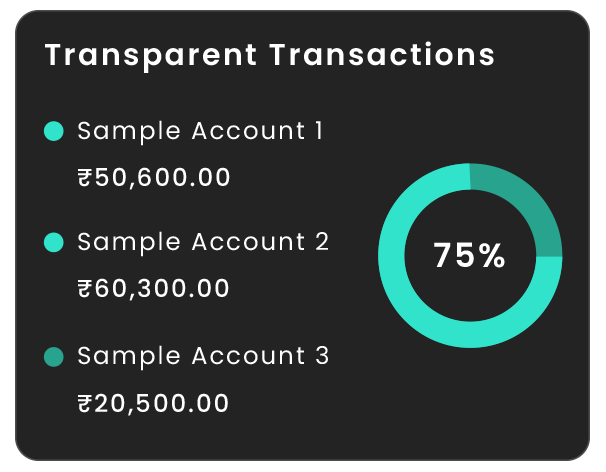606x472 pixels.
Task: Click the dark teal dot beside Sample Account 3
Action: pyautogui.click(x=55, y=356)
